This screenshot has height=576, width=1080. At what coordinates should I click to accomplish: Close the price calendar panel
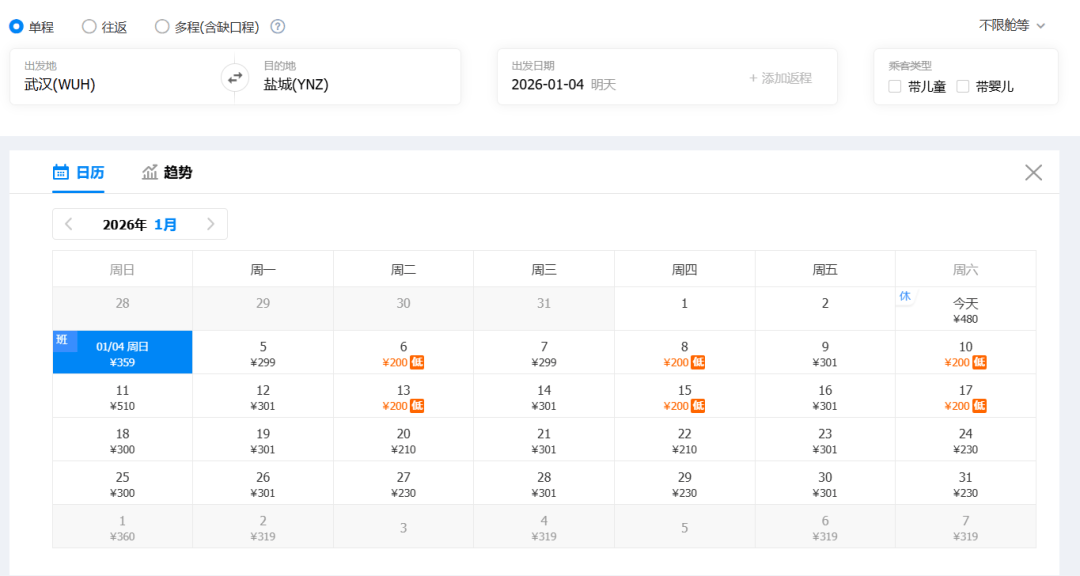click(x=1033, y=172)
